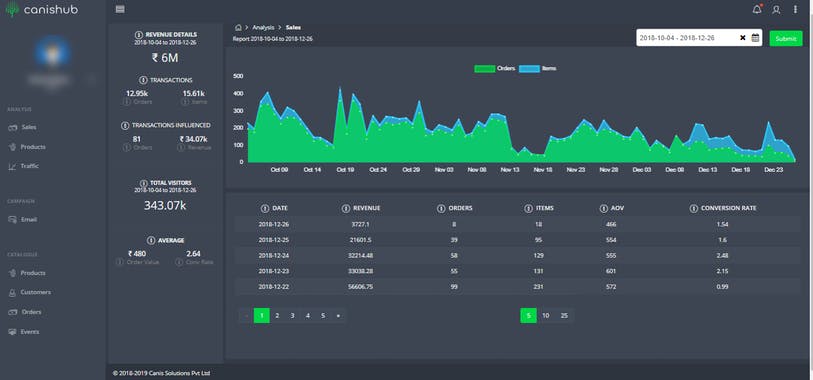Viewport: 813px width, 380px height.
Task: Click info icon beside Average heading
Action: tap(151, 241)
